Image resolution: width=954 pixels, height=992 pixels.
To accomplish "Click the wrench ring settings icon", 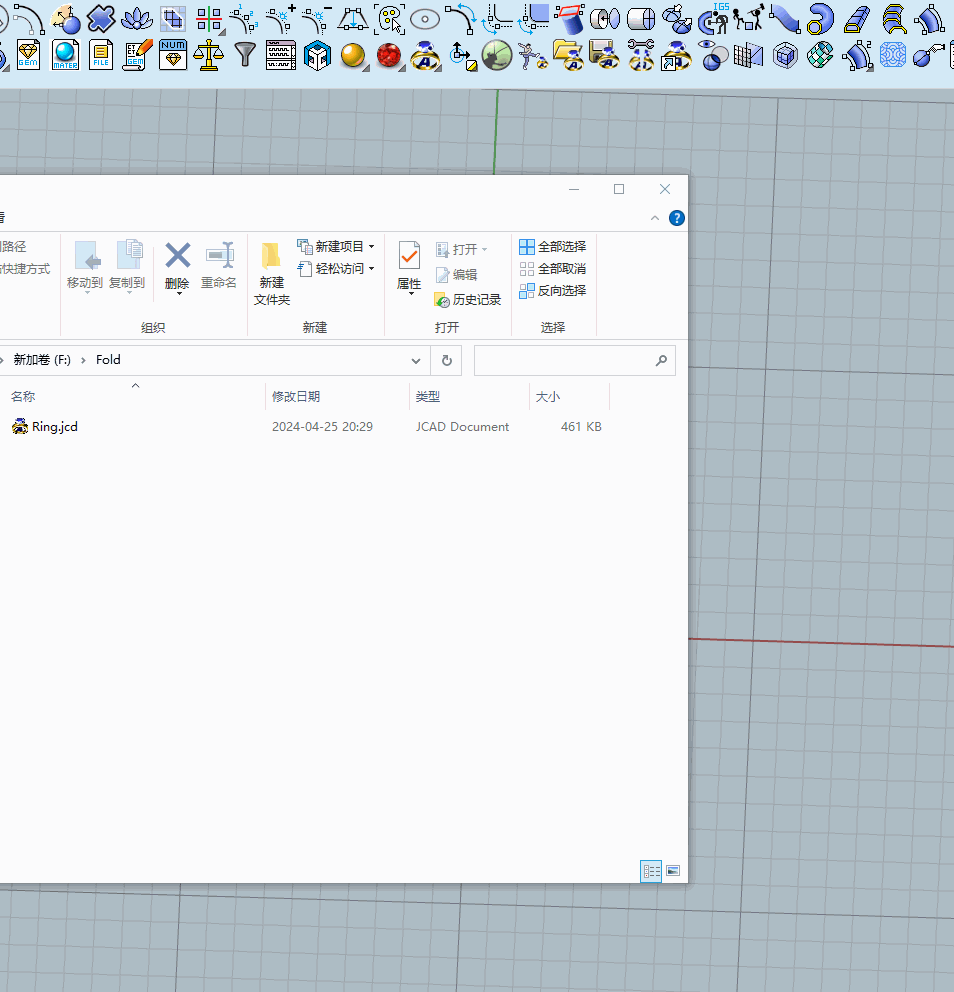I will [641, 55].
